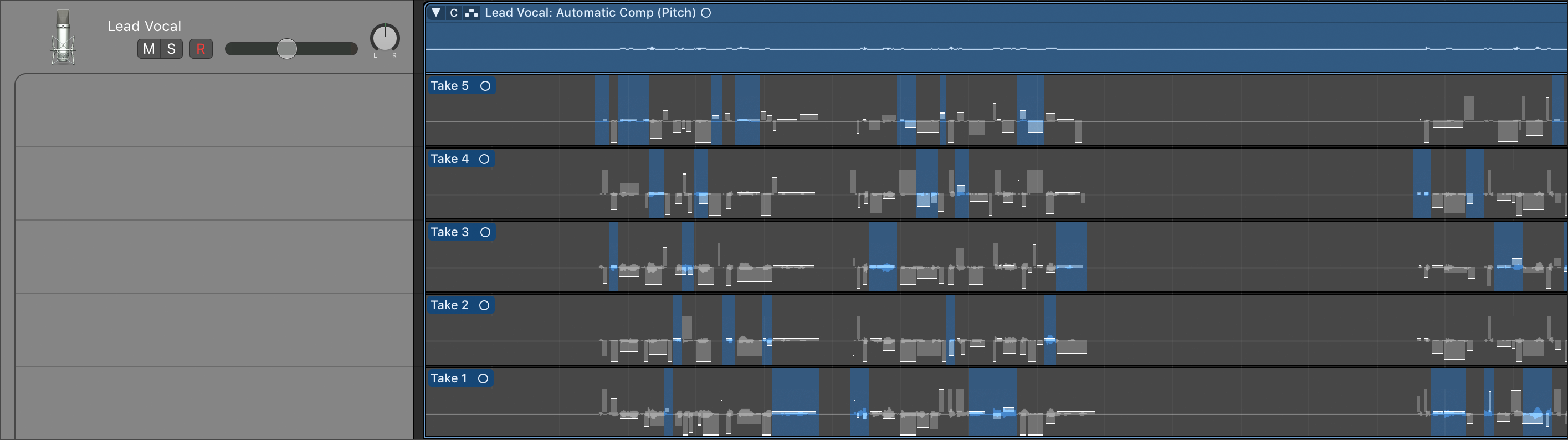This screenshot has width=1568, height=440.
Task: Solo the Lead Vocal track
Action: coord(172,49)
